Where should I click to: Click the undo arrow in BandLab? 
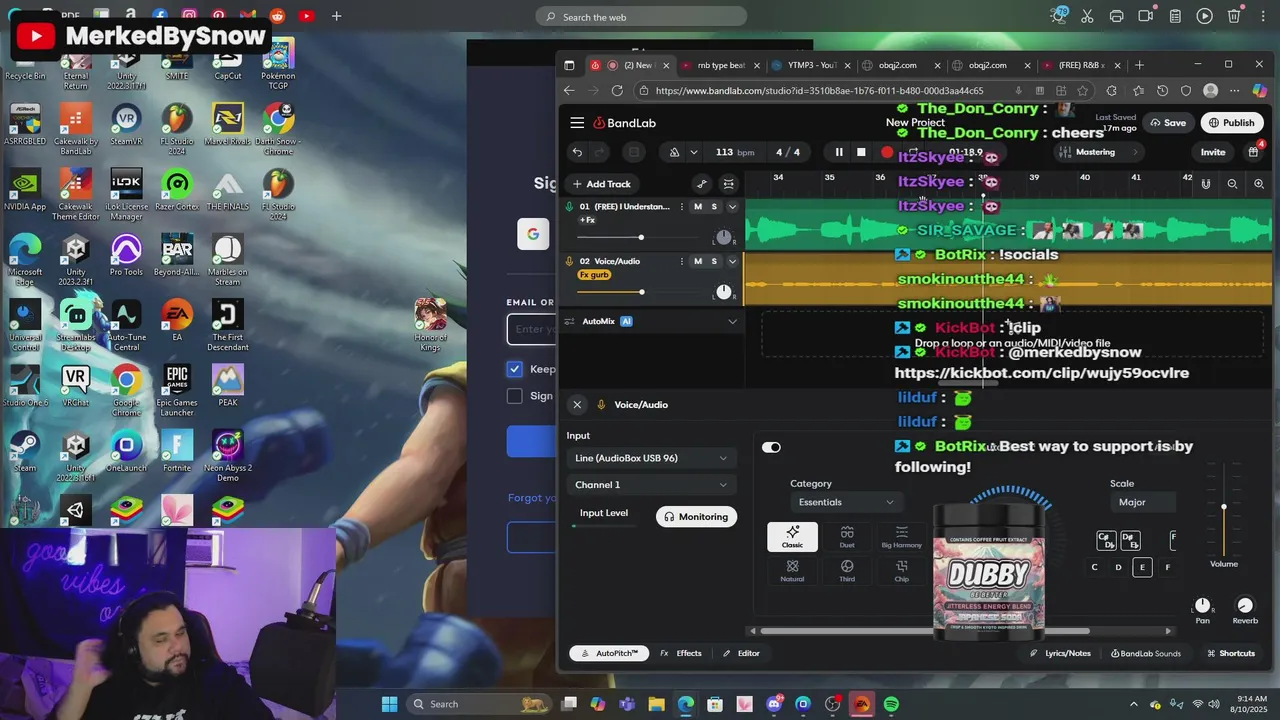tap(577, 152)
